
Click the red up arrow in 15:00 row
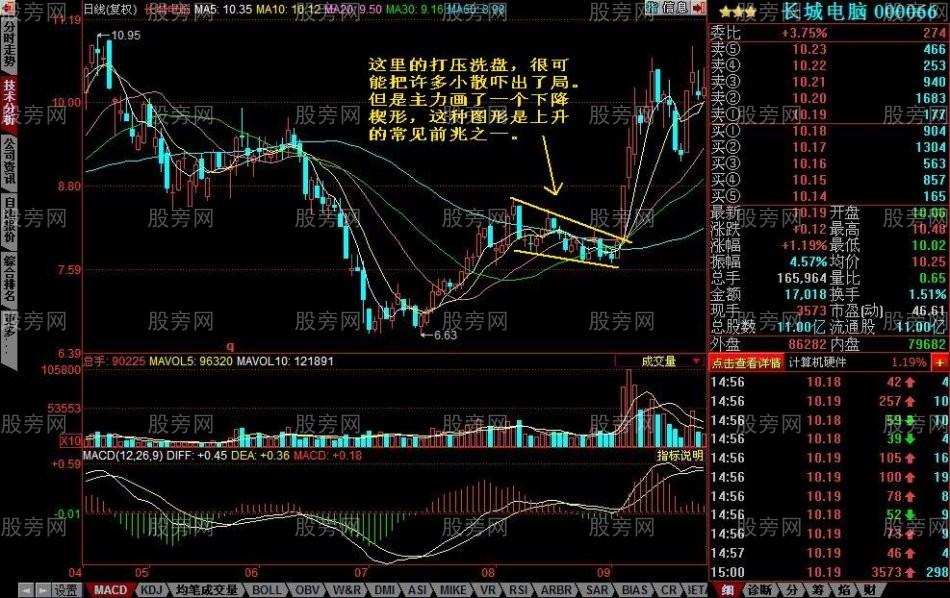tap(910, 572)
